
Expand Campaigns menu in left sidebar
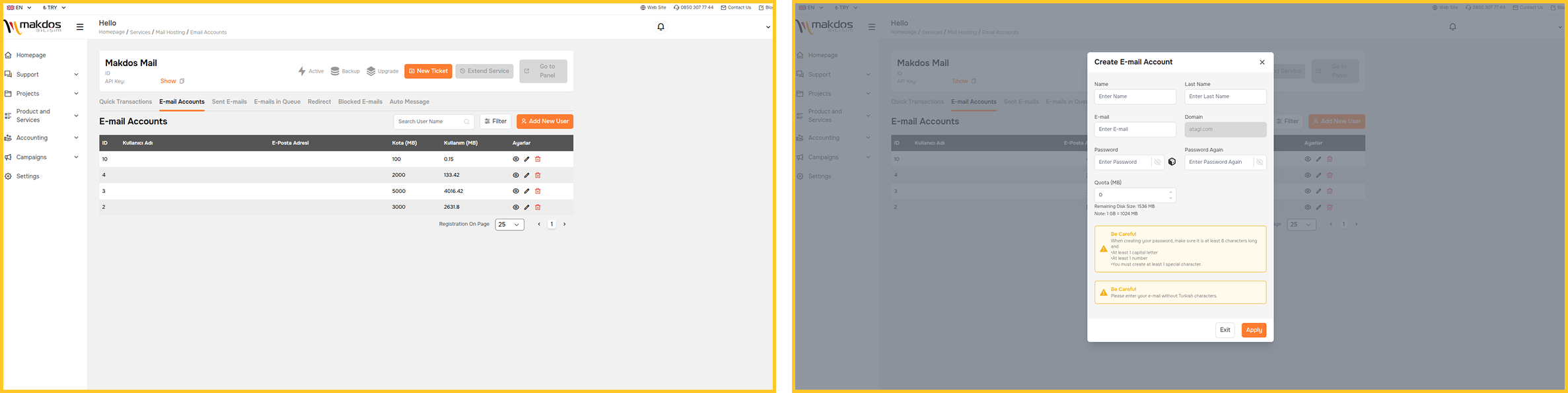point(42,157)
